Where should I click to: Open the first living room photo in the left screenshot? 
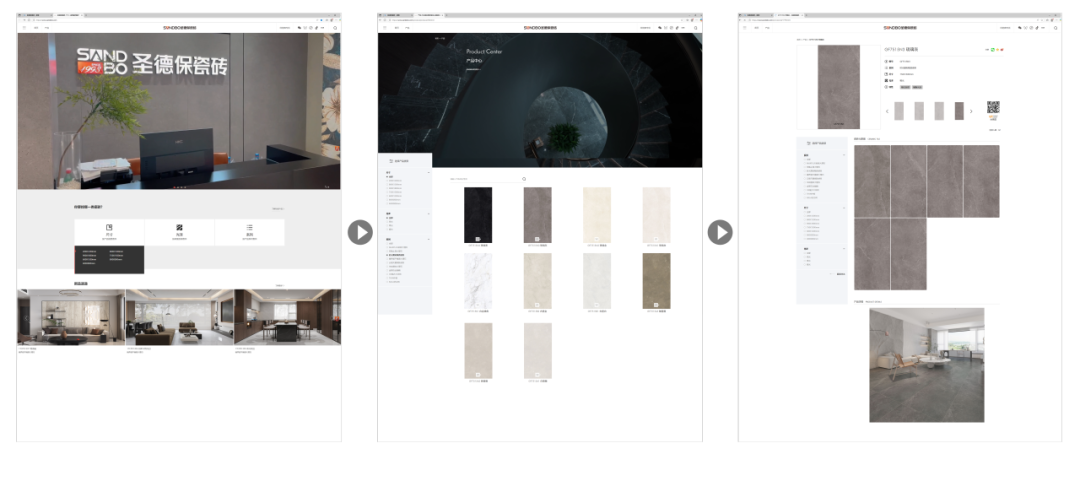[70, 317]
